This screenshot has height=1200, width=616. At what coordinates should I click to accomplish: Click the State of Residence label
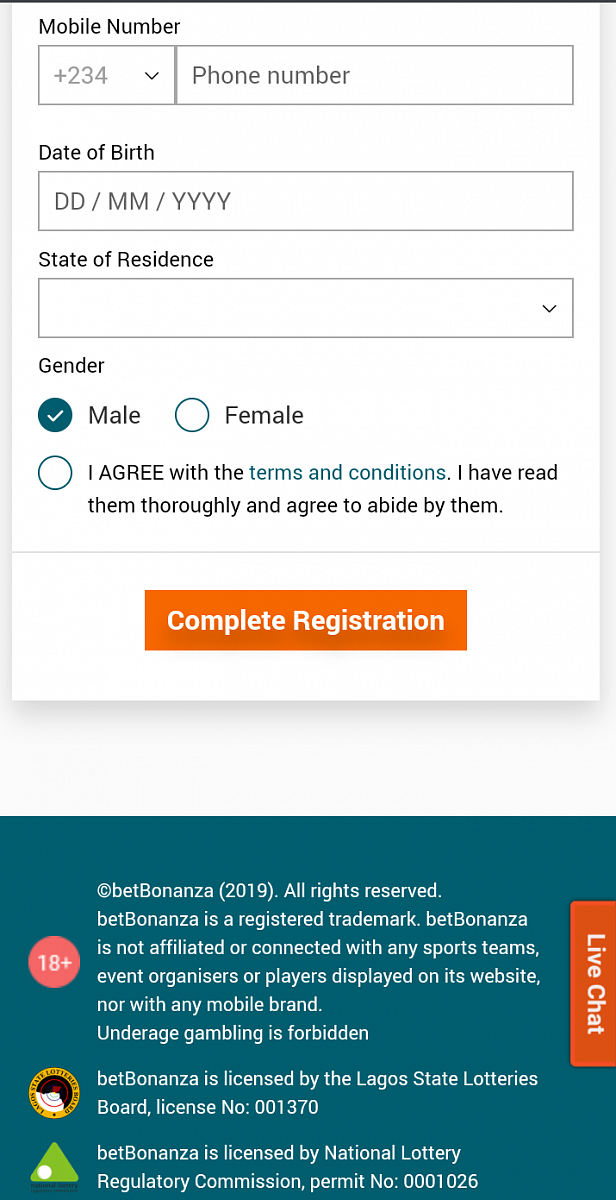[126, 260]
